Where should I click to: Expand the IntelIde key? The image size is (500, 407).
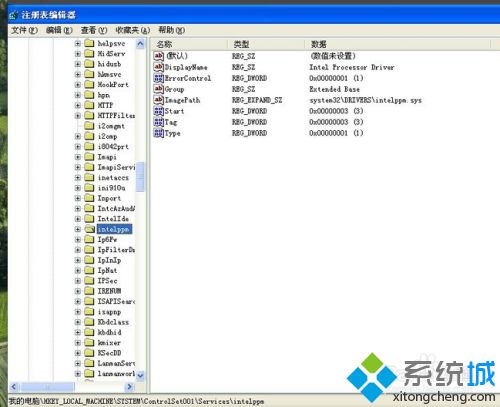(78, 219)
